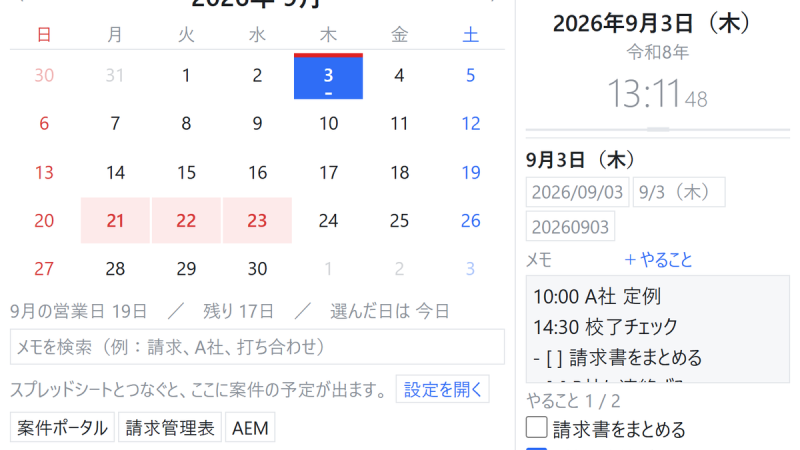Select Saturday September 5
The height and width of the screenshot is (450, 800).
coord(470,76)
